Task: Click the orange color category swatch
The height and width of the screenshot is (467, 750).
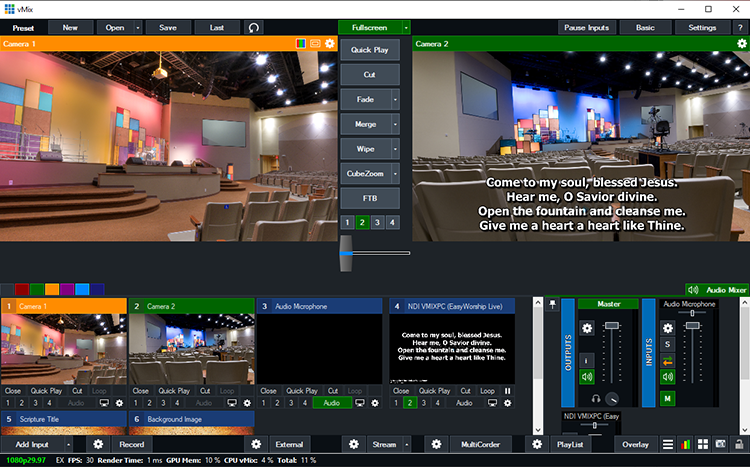Action: [x=52, y=289]
